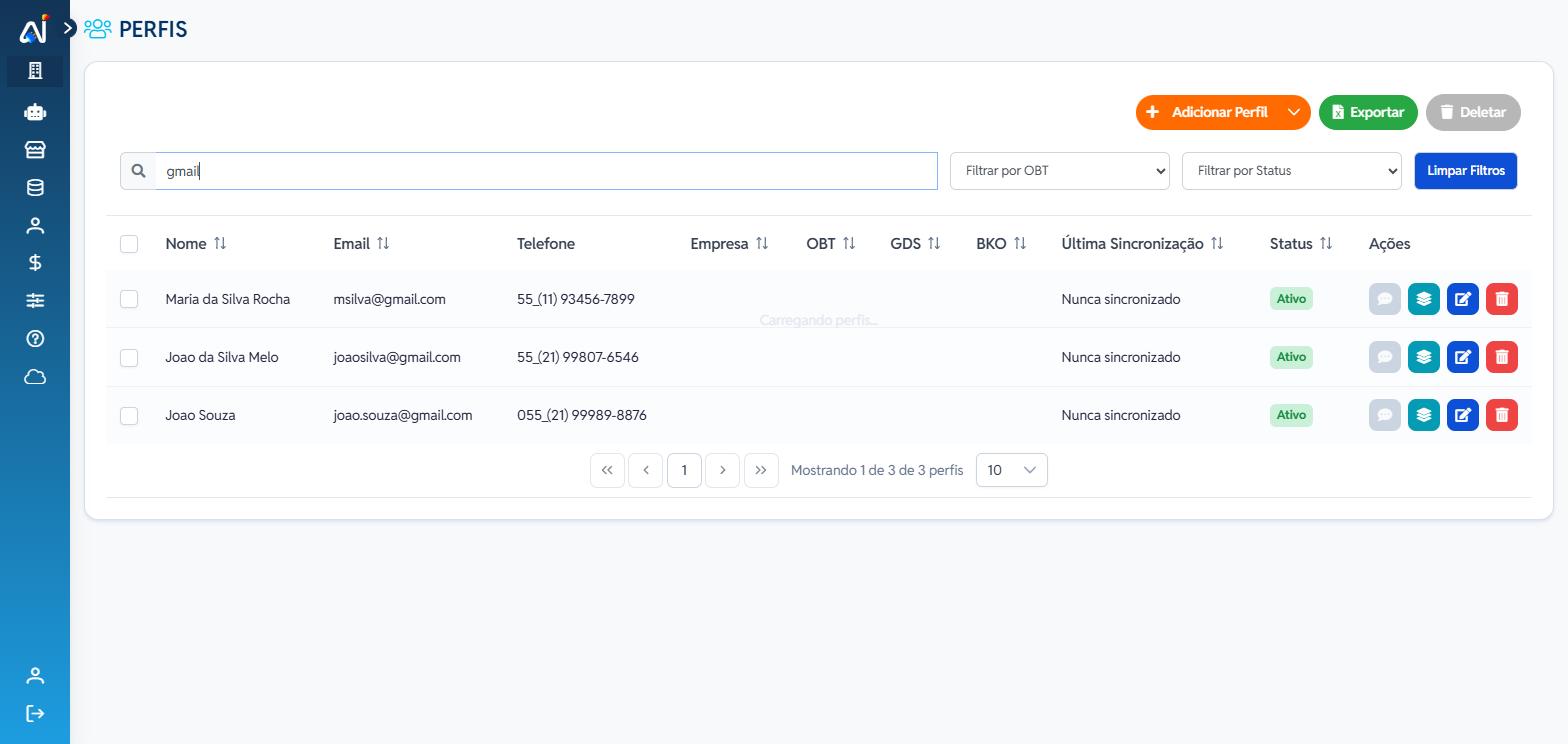Open the robot sidebar icon

pyautogui.click(x=35, y=112)
